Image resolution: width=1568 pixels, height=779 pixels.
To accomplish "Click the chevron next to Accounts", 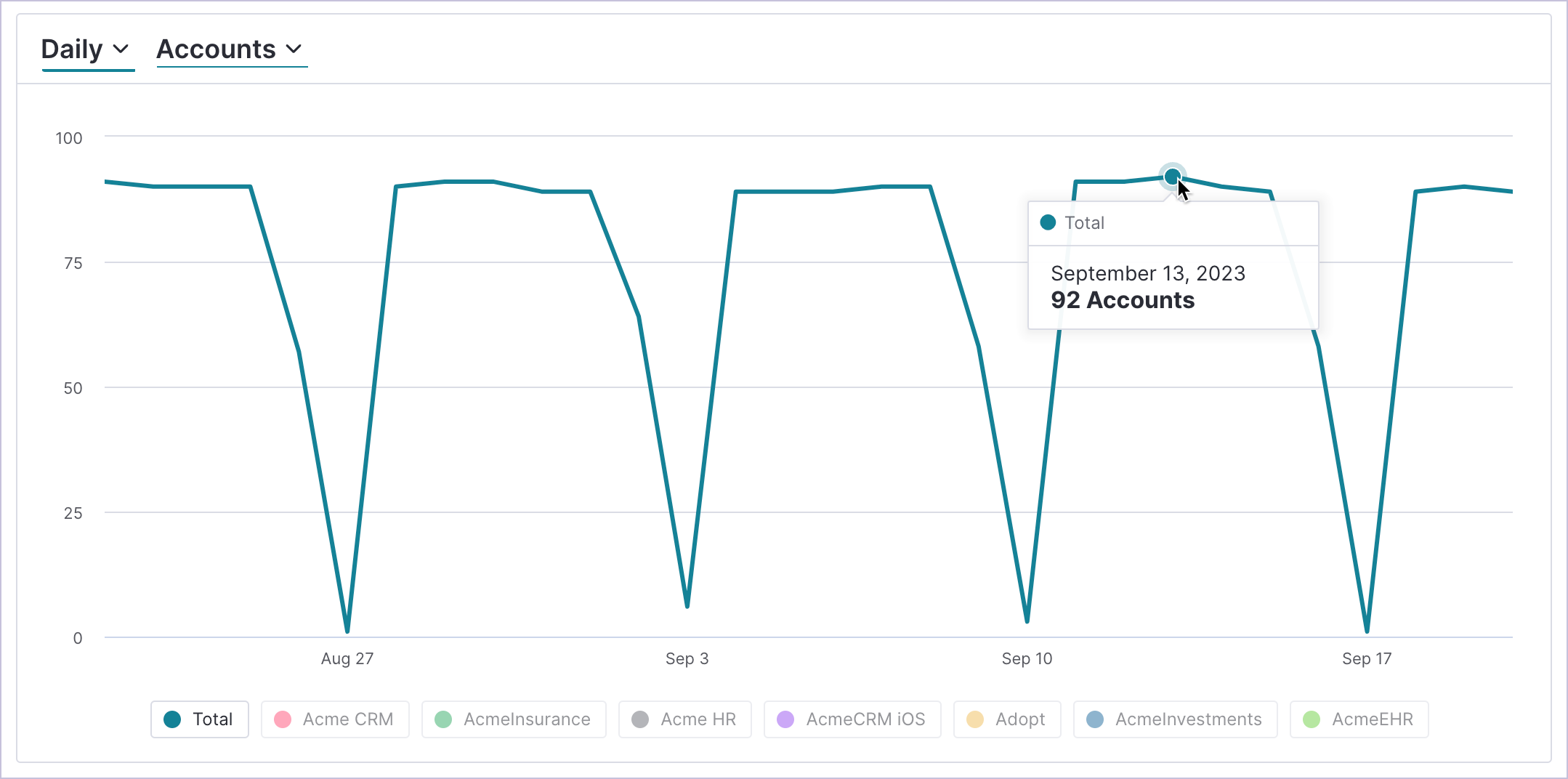I will point(294,49).
